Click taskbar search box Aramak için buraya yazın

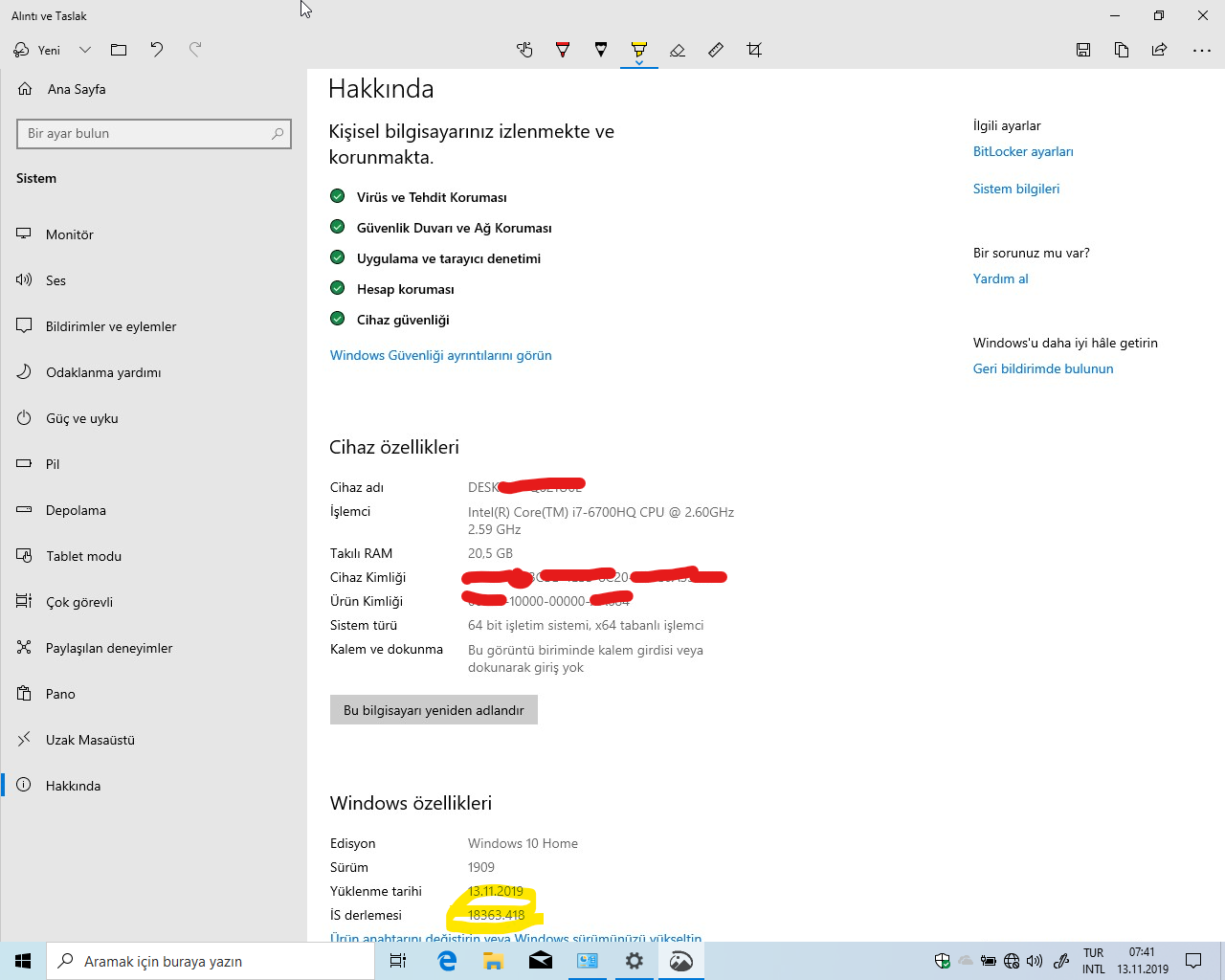[211, 961]
